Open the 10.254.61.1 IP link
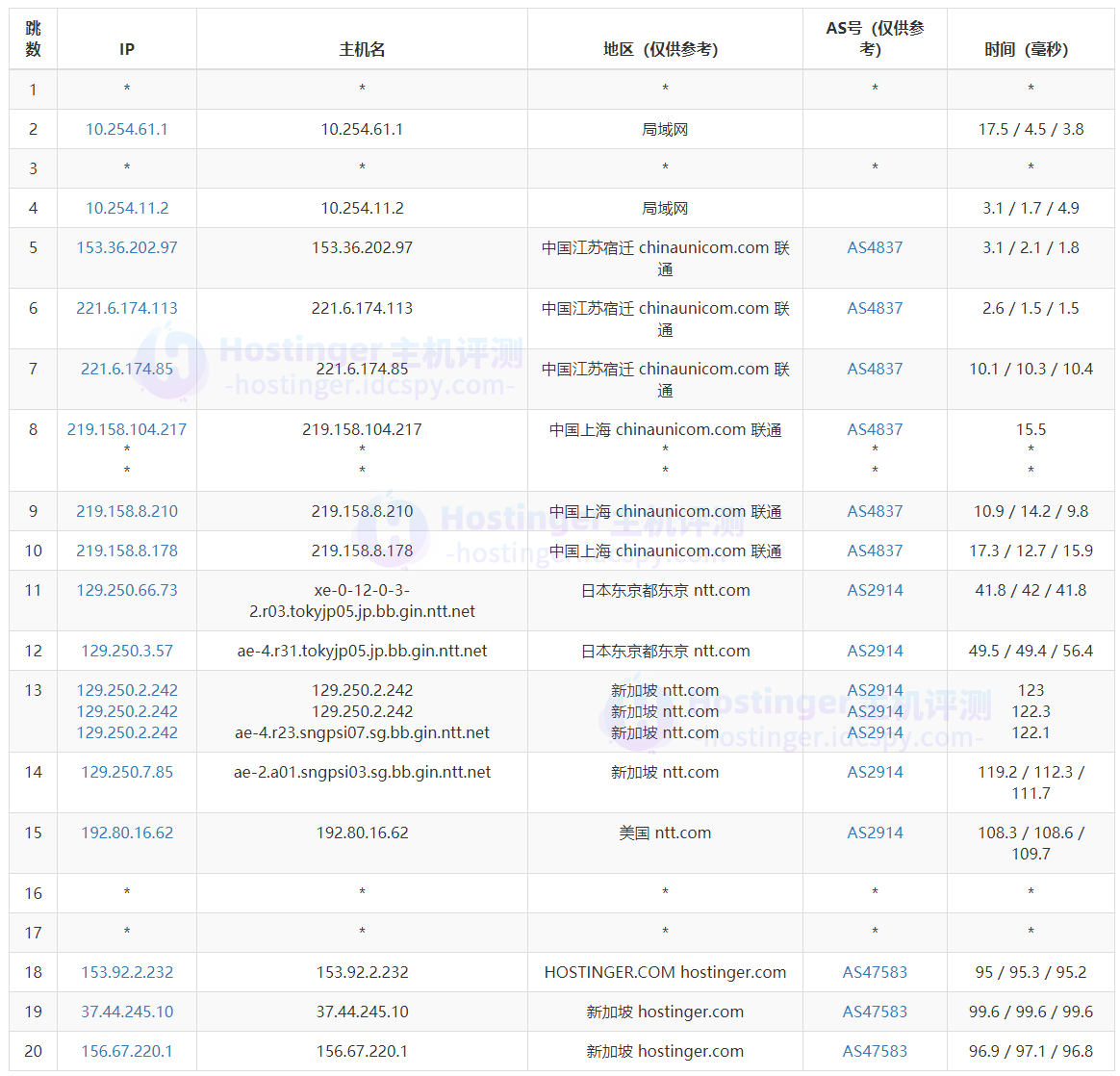Image resolution: width=1120 pixels, height=1076 pixels. point(126,129)
